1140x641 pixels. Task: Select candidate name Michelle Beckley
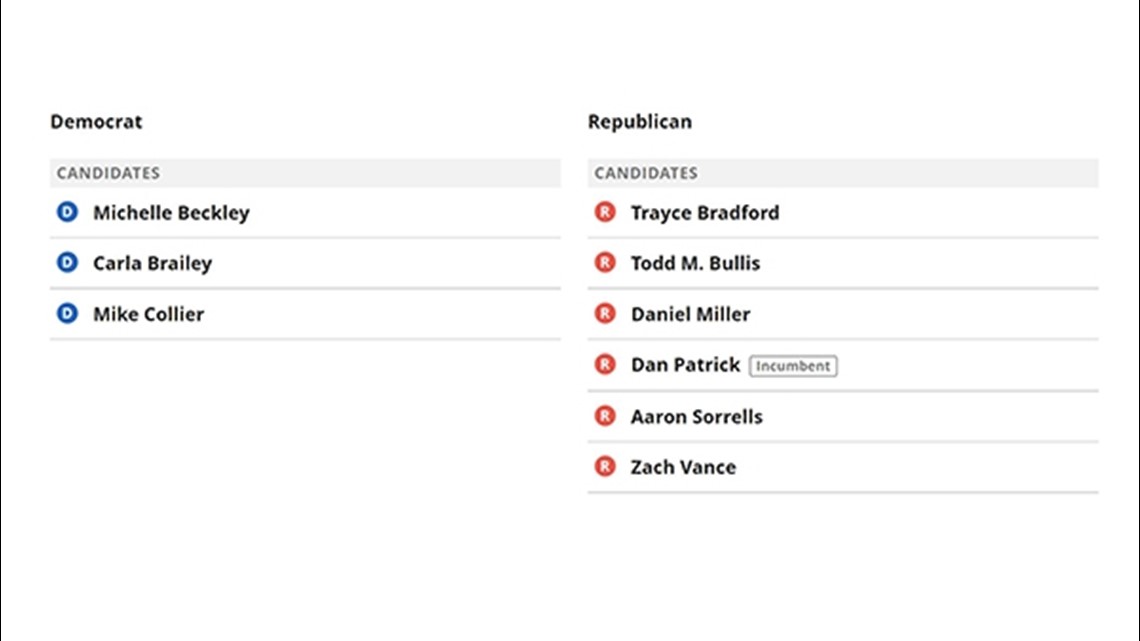click(x=172, y=213)
